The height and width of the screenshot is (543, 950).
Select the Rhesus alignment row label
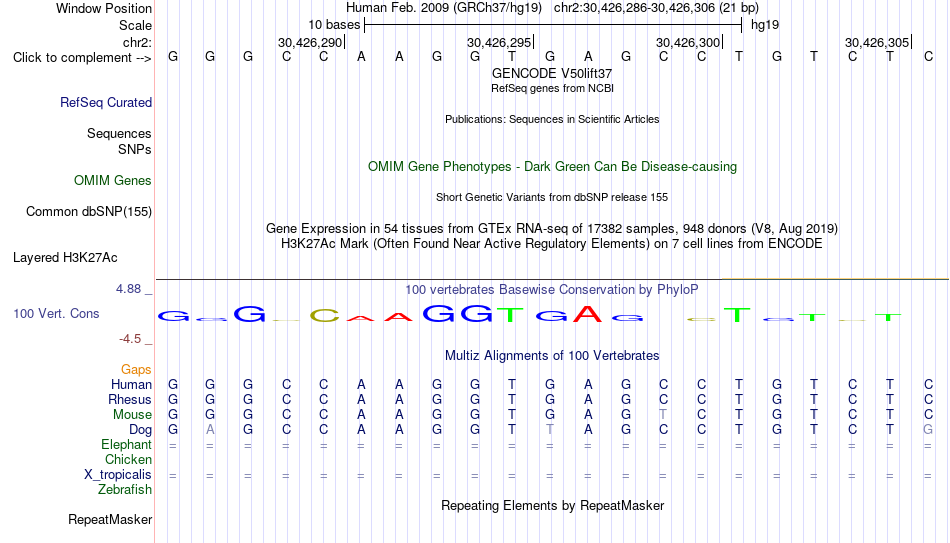130,399
